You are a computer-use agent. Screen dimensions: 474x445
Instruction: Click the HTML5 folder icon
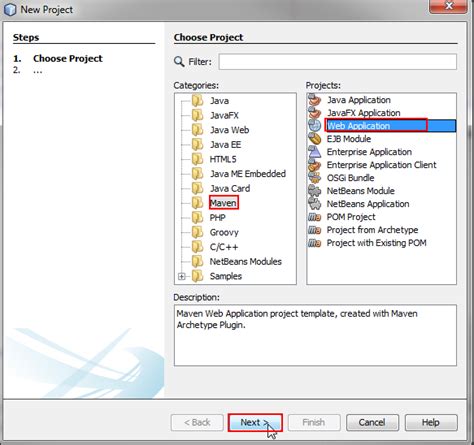(198, 159)
